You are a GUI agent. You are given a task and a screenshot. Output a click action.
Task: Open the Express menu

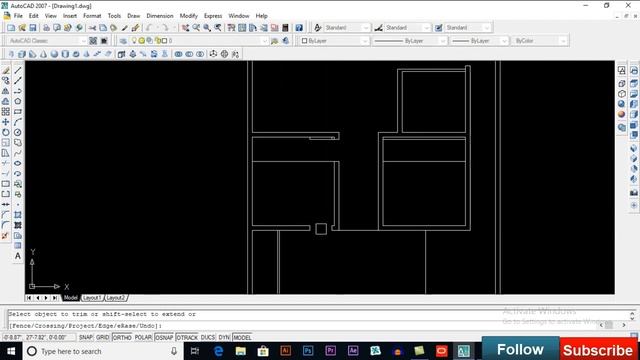(x=213, y=16)
